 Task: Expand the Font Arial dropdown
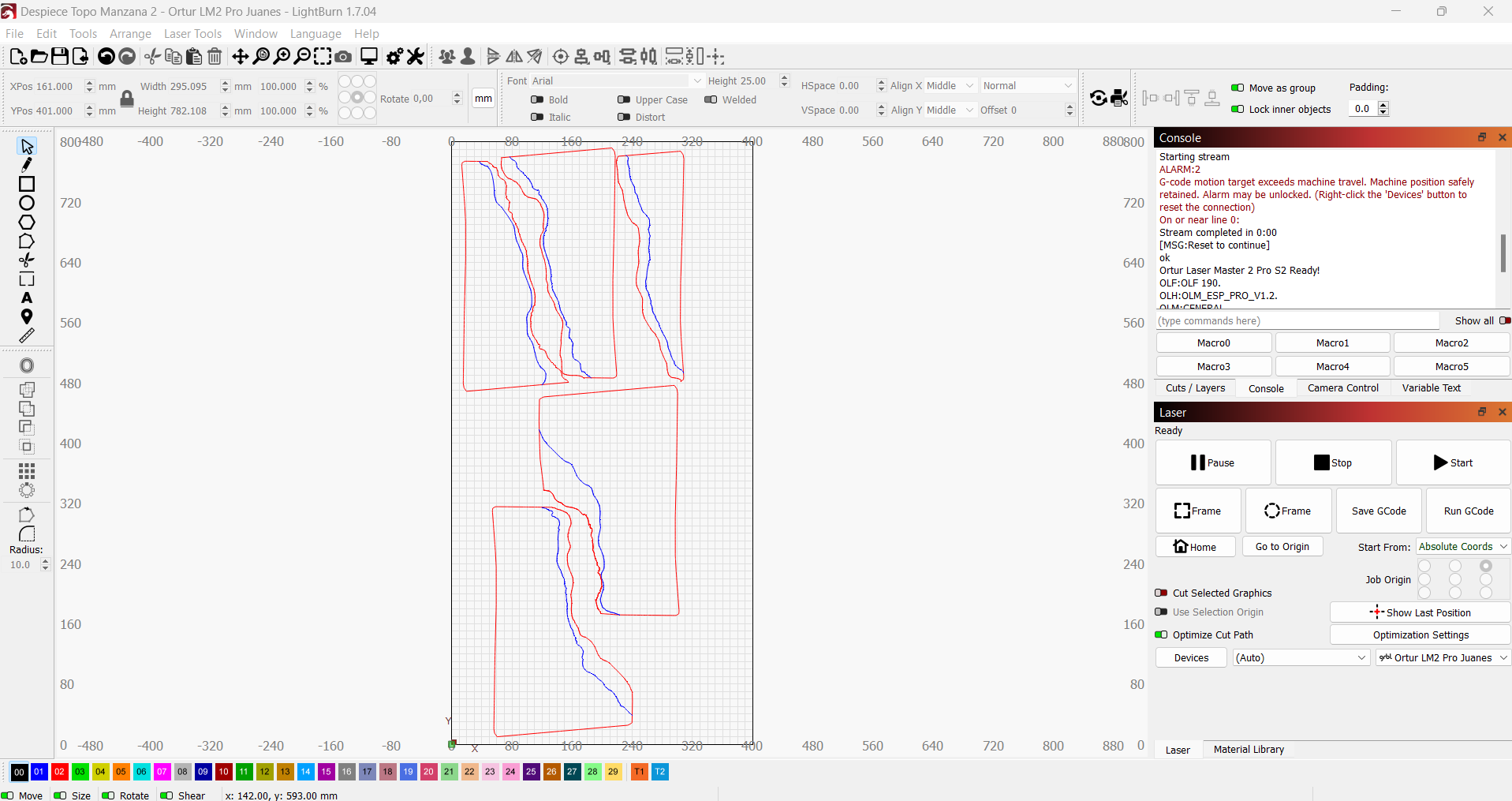point(696,80)
